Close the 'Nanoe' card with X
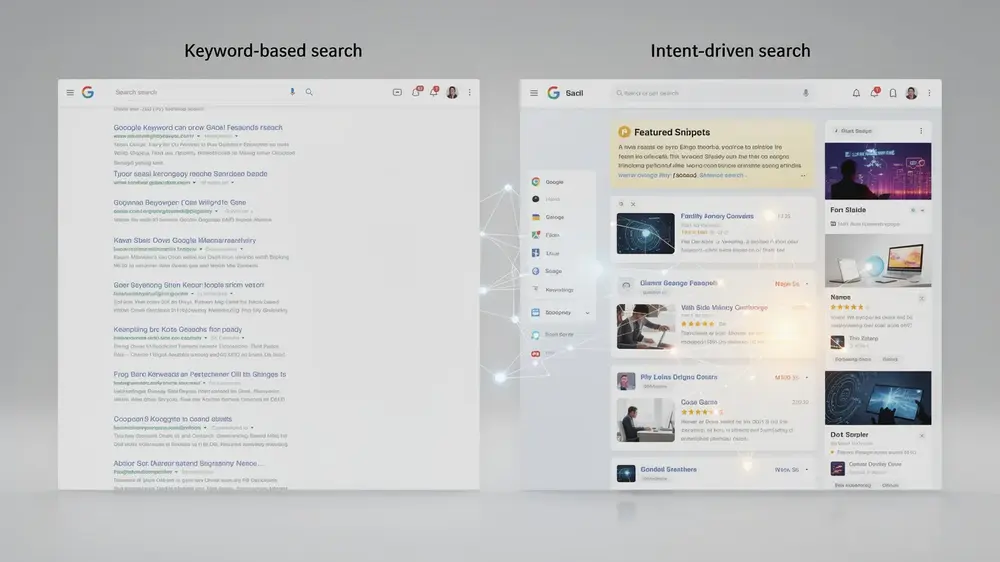1000x562 pixels. [922, 299]
